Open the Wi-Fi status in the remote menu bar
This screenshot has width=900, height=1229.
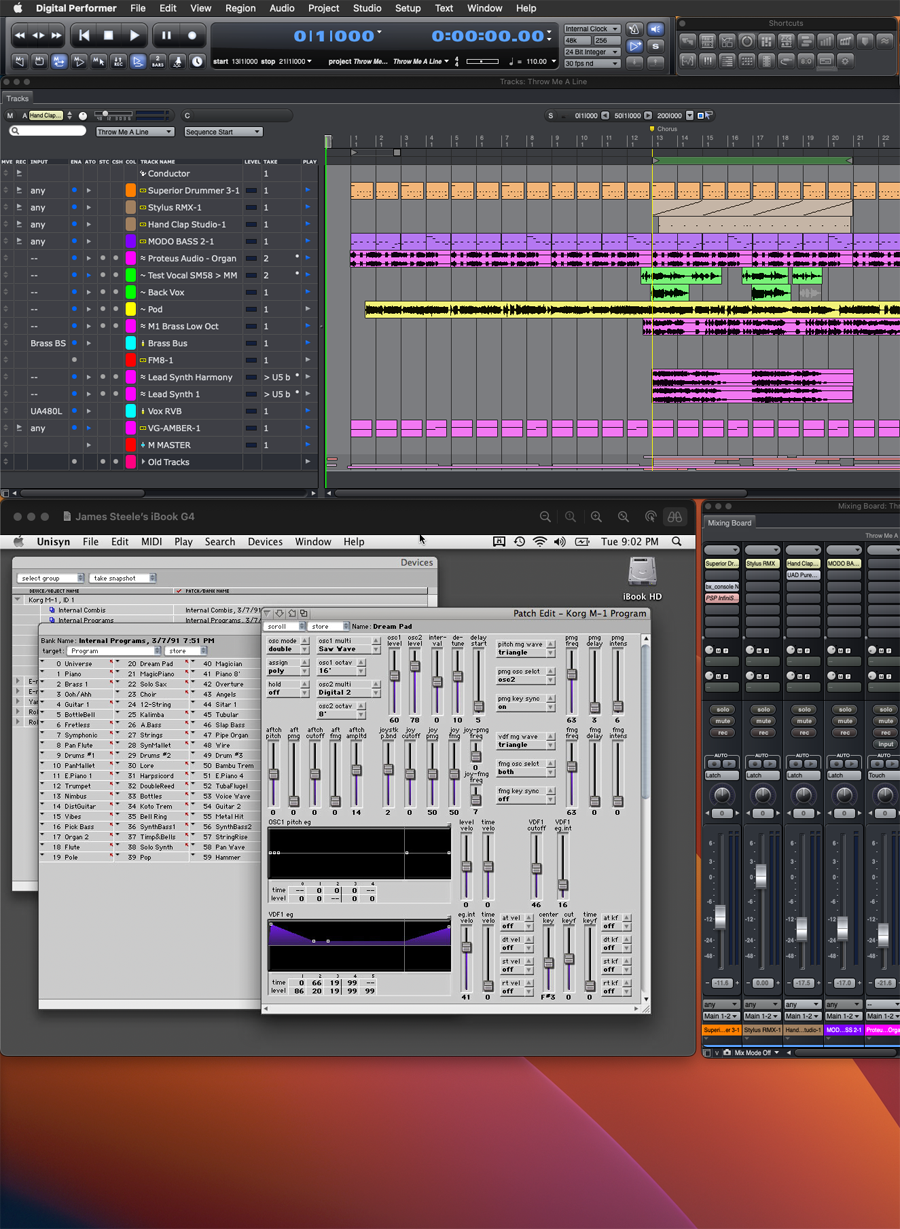point(540,542)
